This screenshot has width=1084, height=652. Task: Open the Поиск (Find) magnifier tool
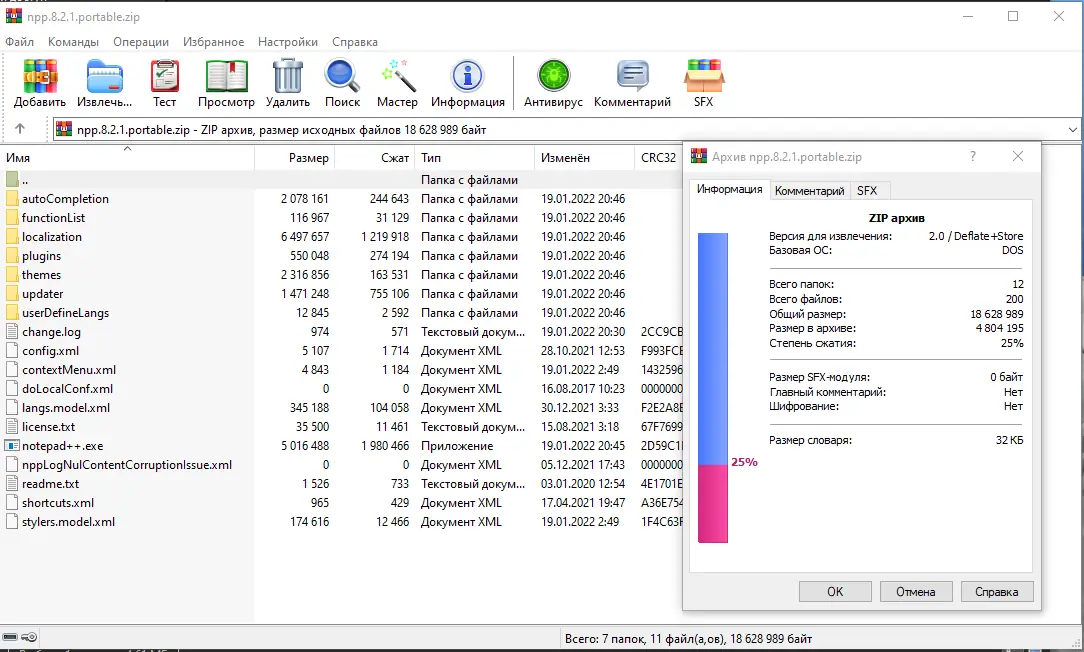pos(342,76)
